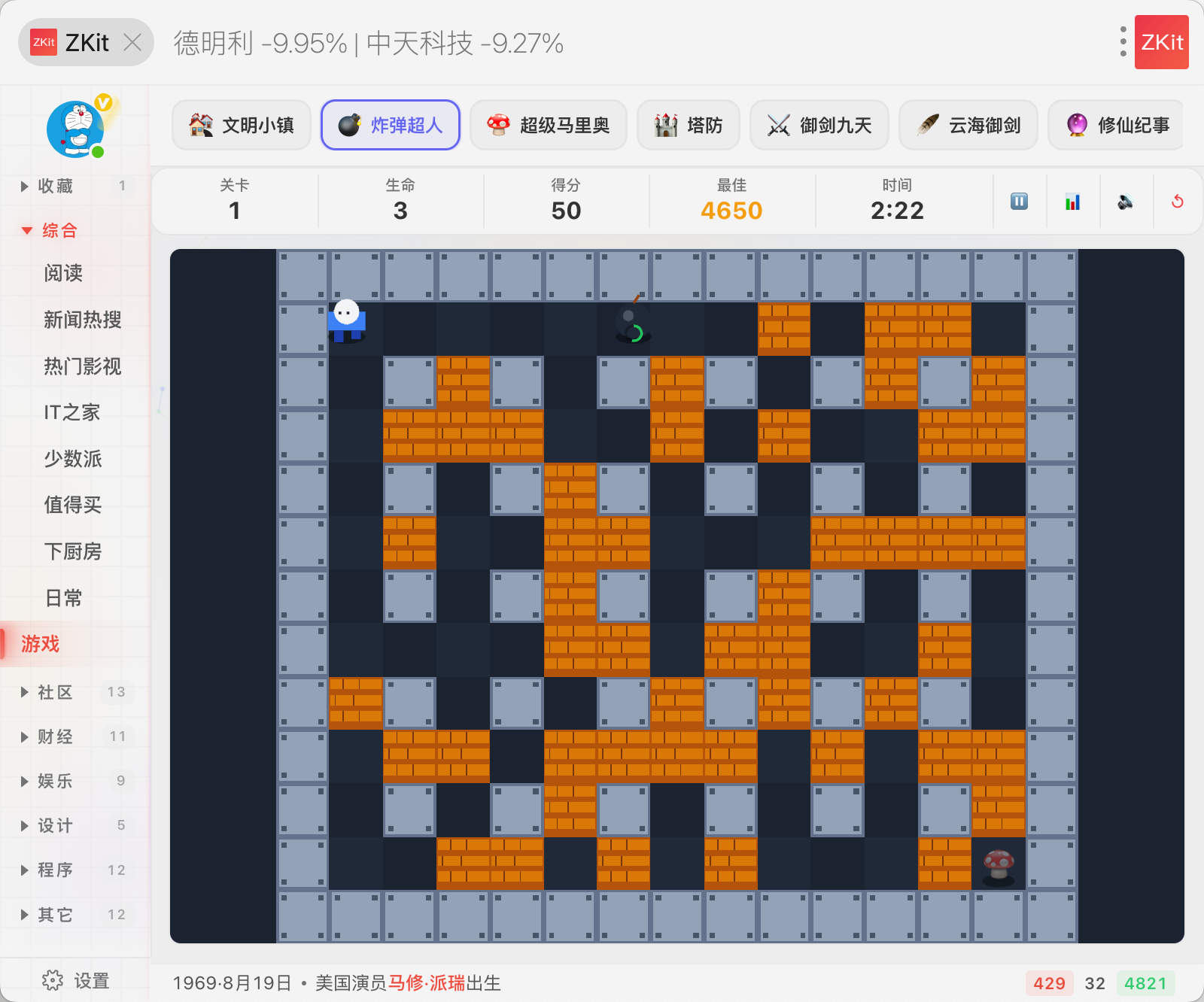
Task: Open the 云海御剑 game tab
Action: click(968, 125)
